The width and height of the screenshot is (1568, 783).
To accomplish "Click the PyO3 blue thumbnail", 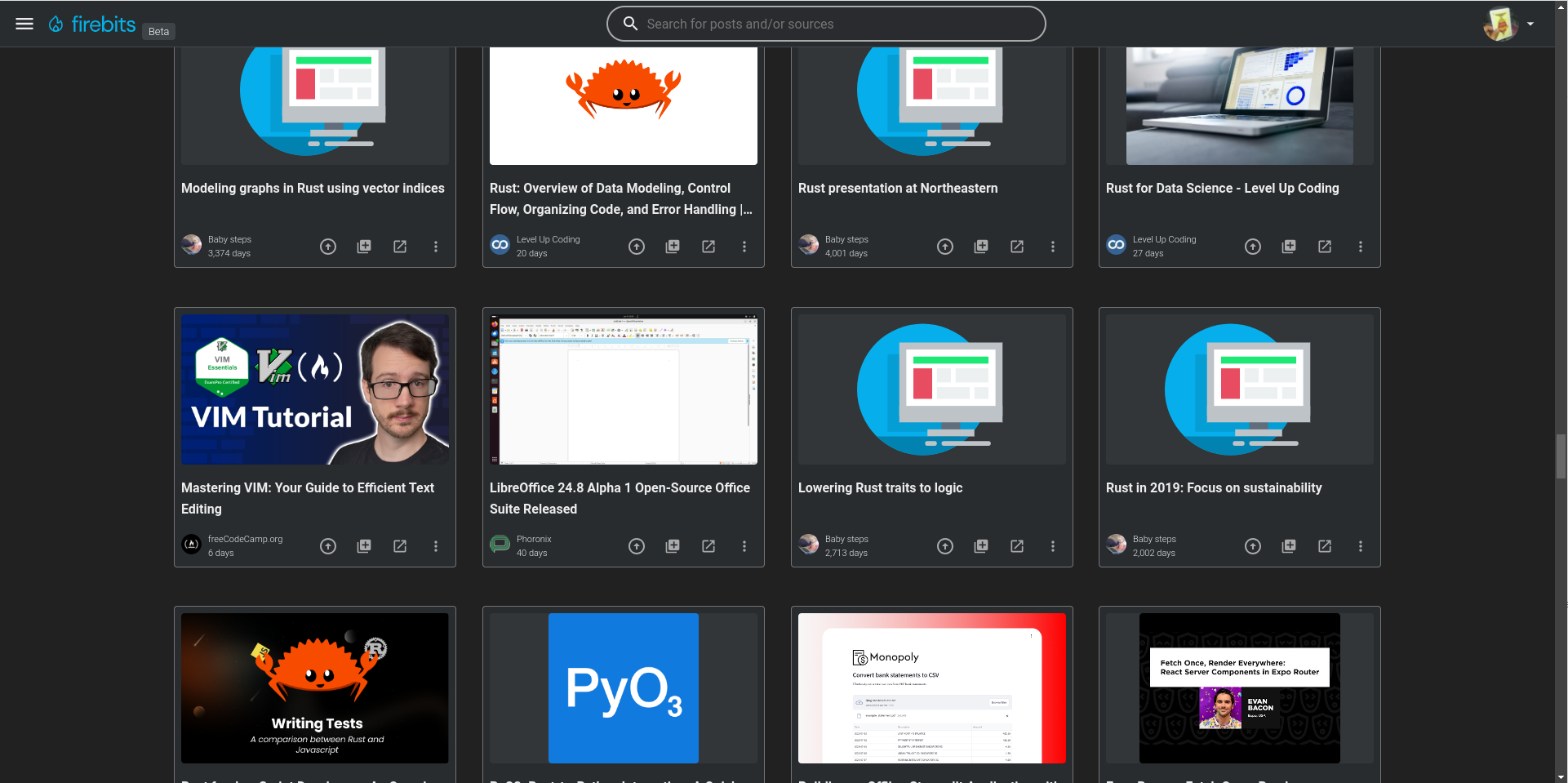I will (624, 688).
